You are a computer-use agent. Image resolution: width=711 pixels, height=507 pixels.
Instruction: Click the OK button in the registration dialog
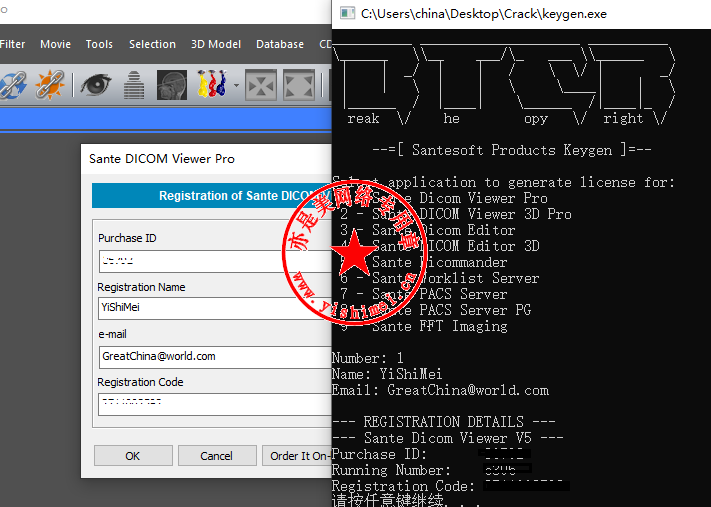pyautogui.click(x=133, y=456)
